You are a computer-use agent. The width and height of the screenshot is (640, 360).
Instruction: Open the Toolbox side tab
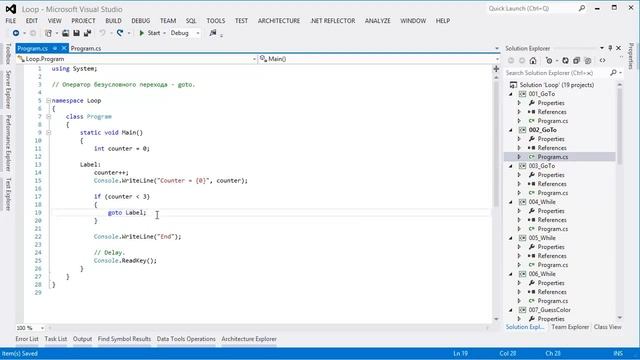pos(8,53)
